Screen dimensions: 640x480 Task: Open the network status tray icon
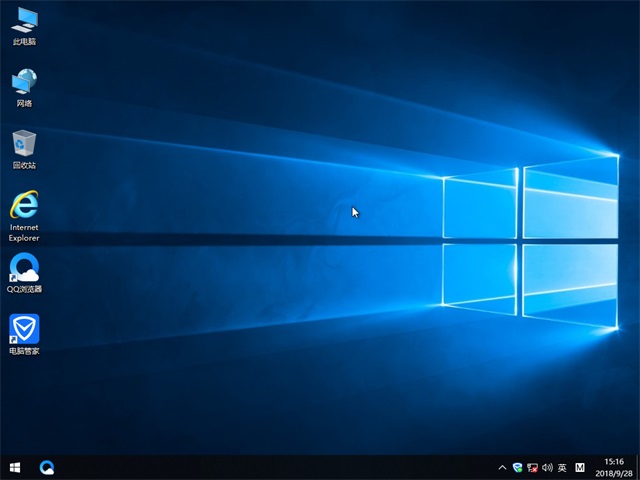[x=532, y=467]
